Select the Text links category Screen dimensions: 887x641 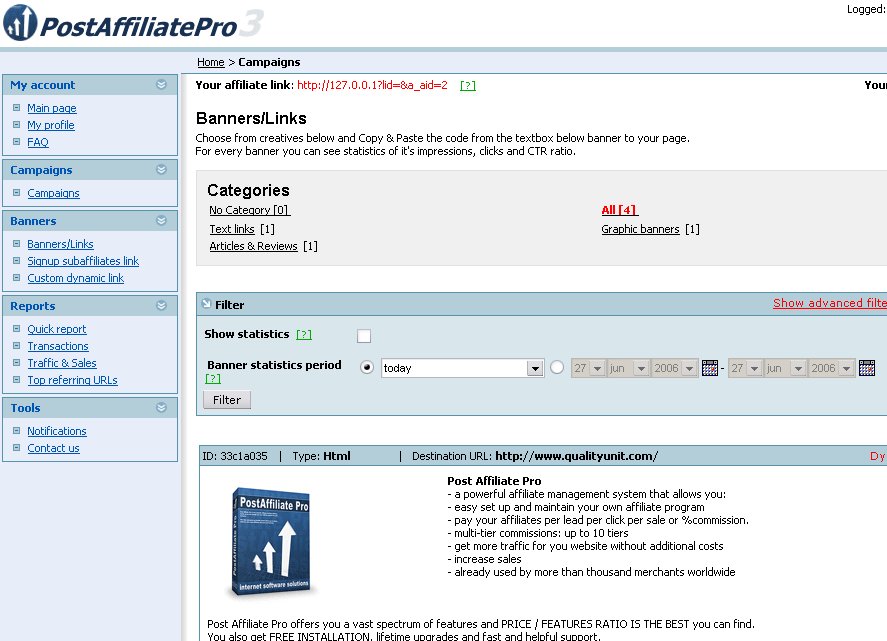[232, 229]
